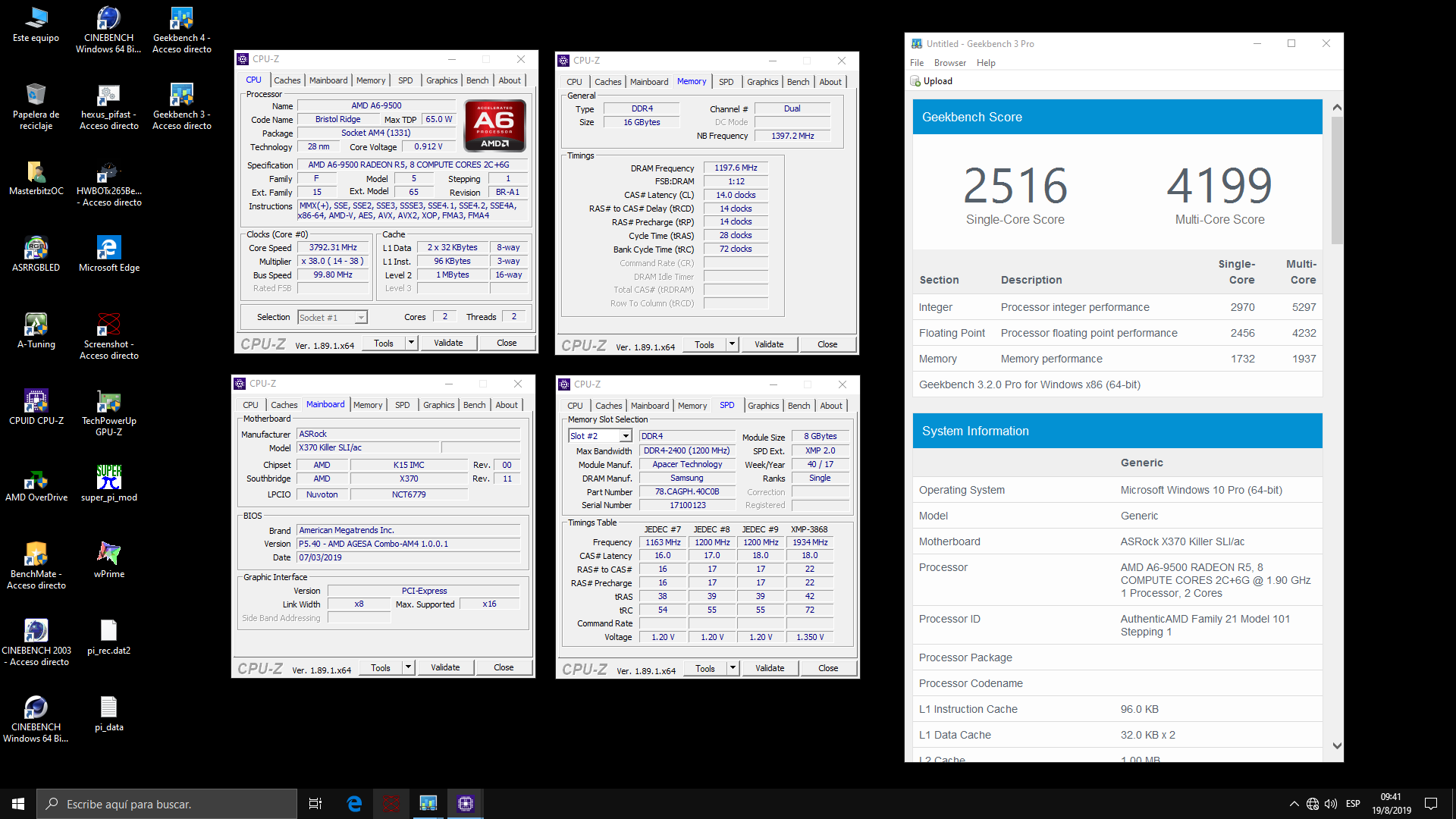Open A-Tuning desktop icon

click(36, 331)
